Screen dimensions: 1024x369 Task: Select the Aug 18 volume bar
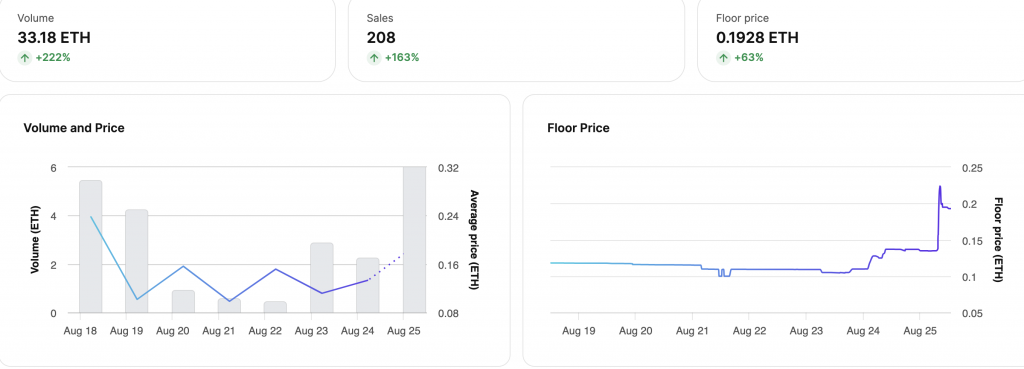pos(91,247)
